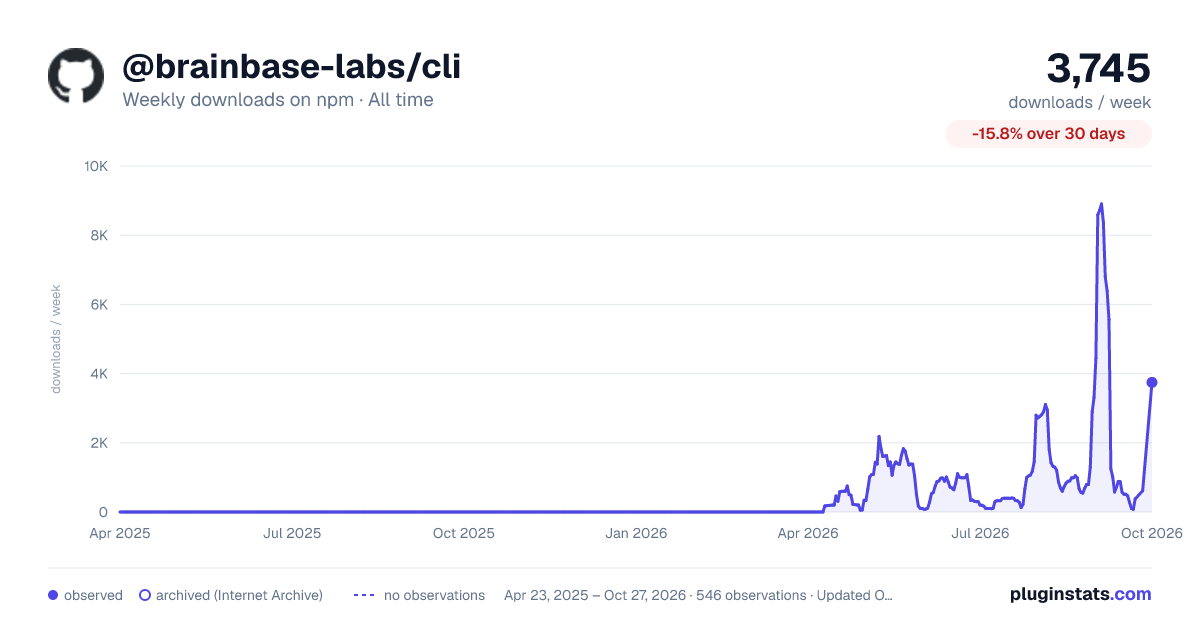Screen dimensions: 1200x630
Task: Click the Jul 2026 x-axis label
Action: pyautogui.click(x=980, y=533)
